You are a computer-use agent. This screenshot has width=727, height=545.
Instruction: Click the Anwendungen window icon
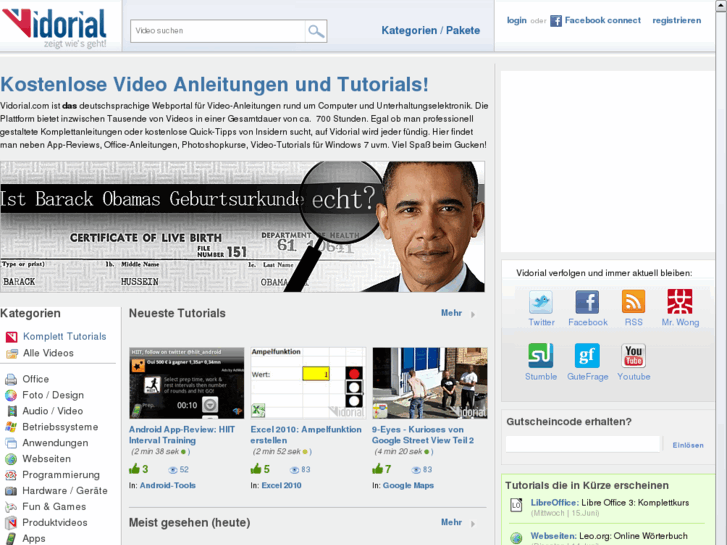(x=11, y=443)
